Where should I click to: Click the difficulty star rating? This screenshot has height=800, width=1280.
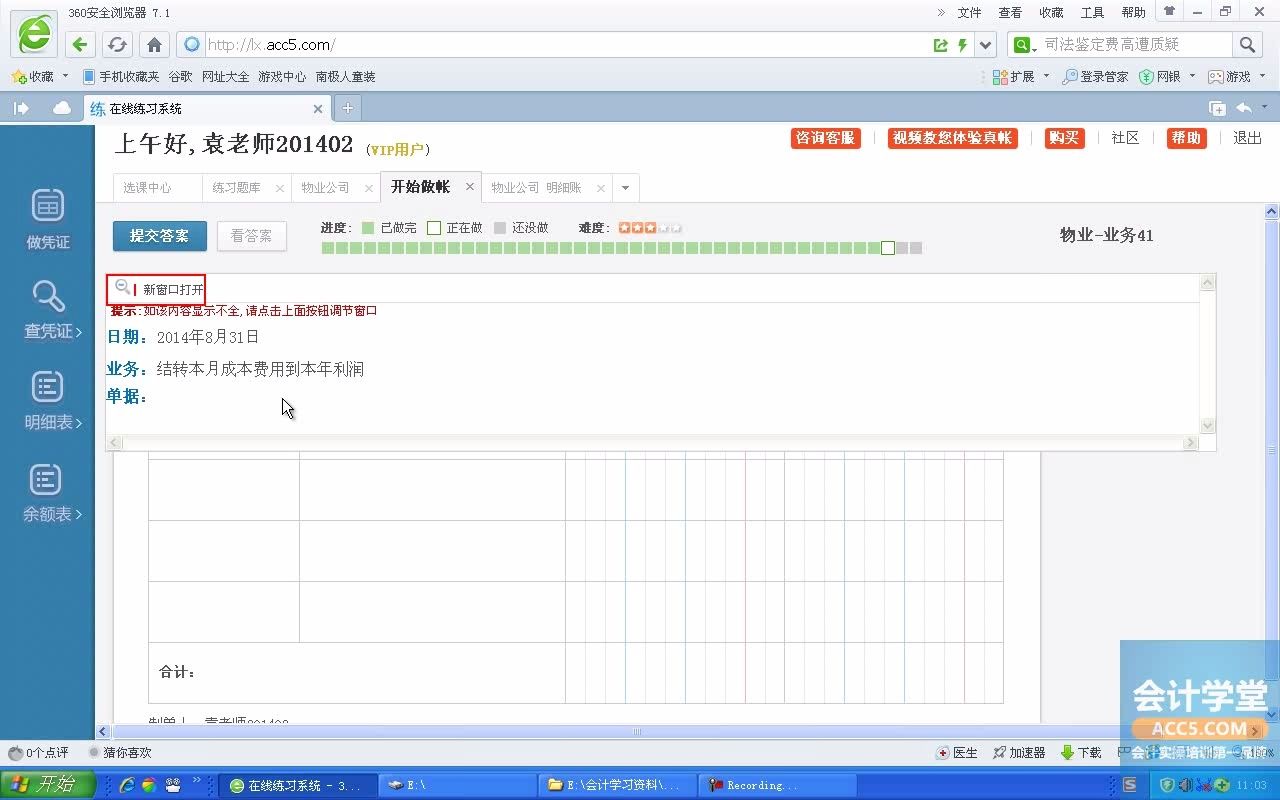pos(649,228)
